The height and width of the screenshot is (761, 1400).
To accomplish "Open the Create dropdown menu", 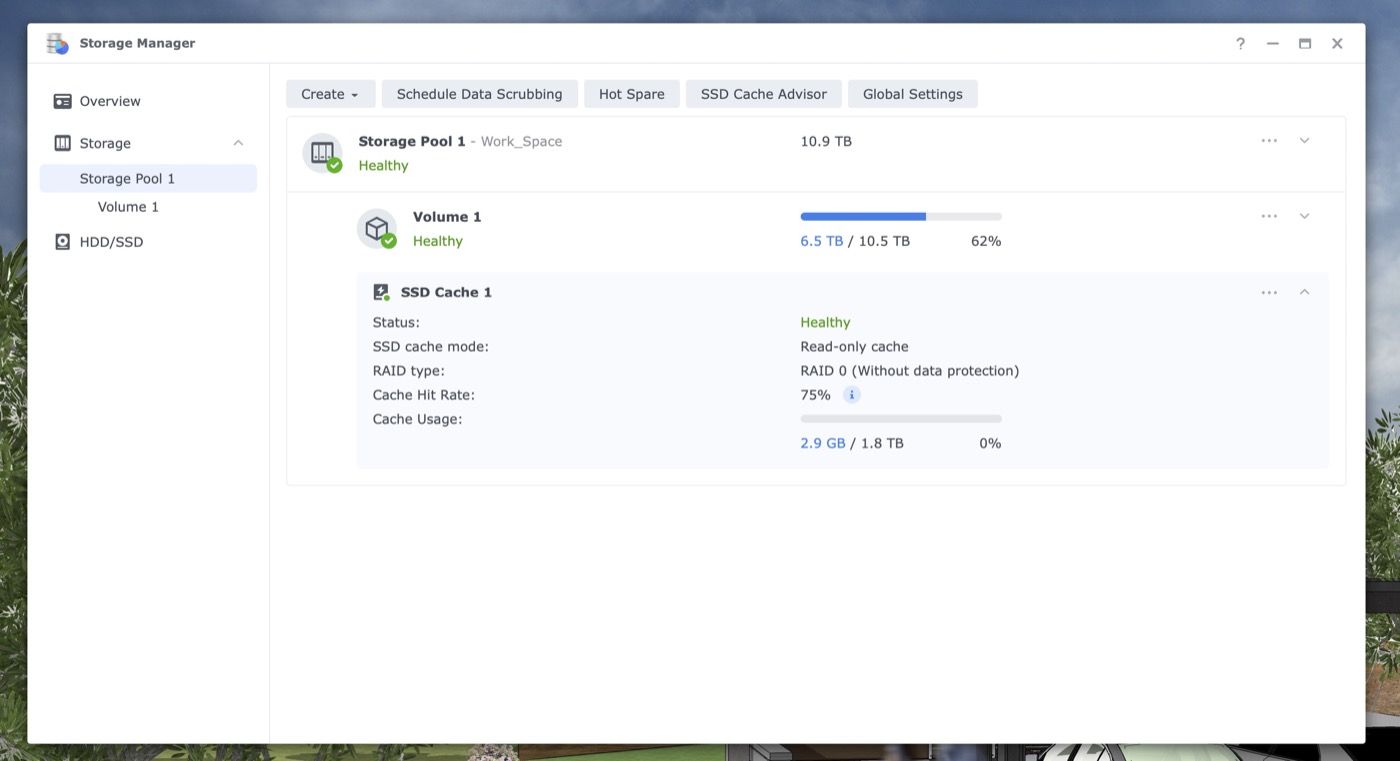I will click(x=330, y=94).
